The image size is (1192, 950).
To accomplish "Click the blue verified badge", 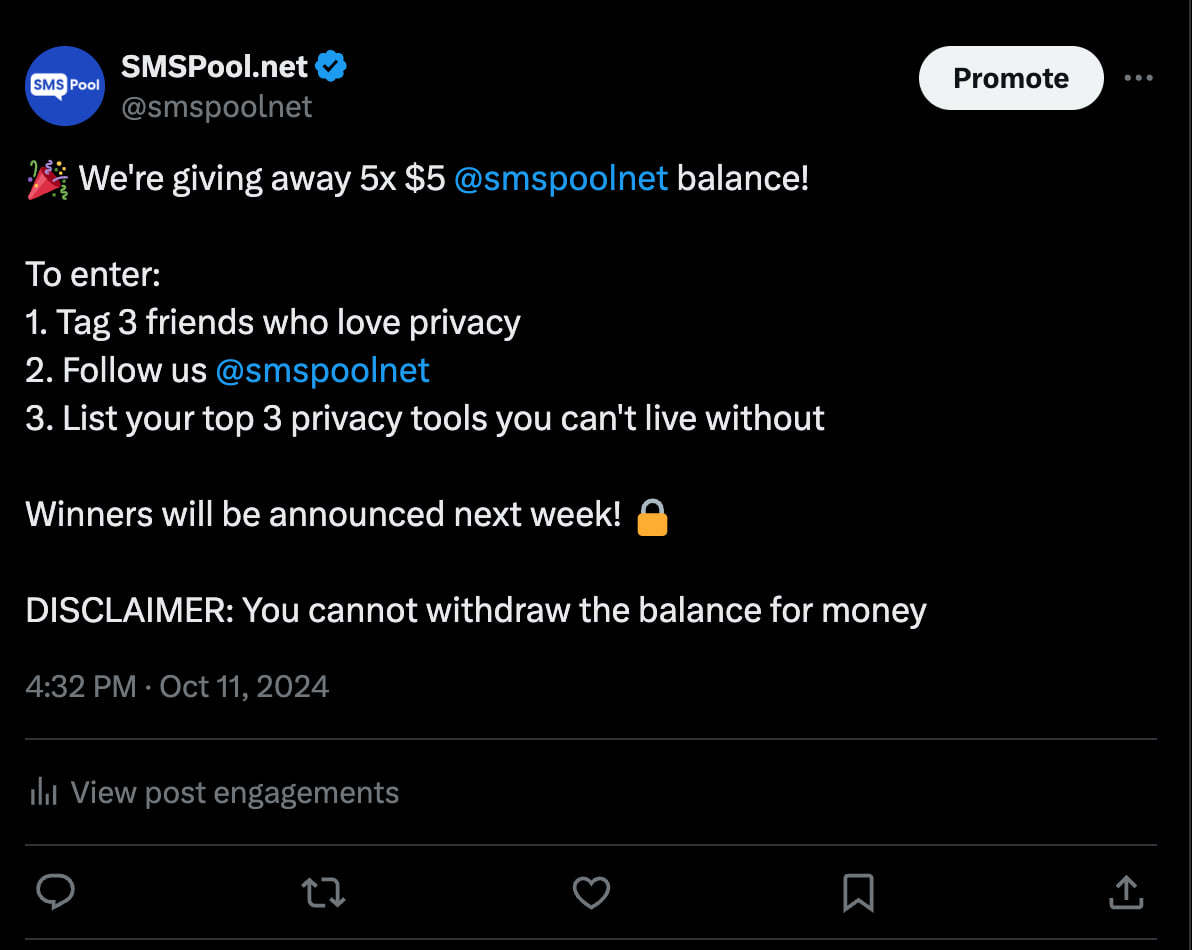I will [331, 67].
